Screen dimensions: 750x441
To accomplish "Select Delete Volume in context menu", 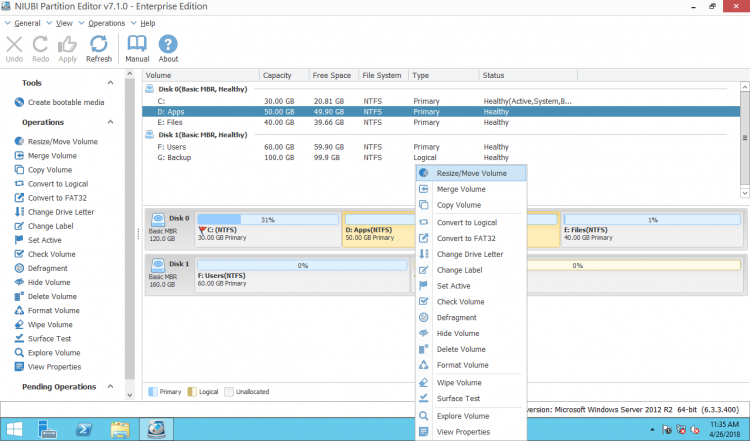I will pyautogui.click(x=471, y=349).
